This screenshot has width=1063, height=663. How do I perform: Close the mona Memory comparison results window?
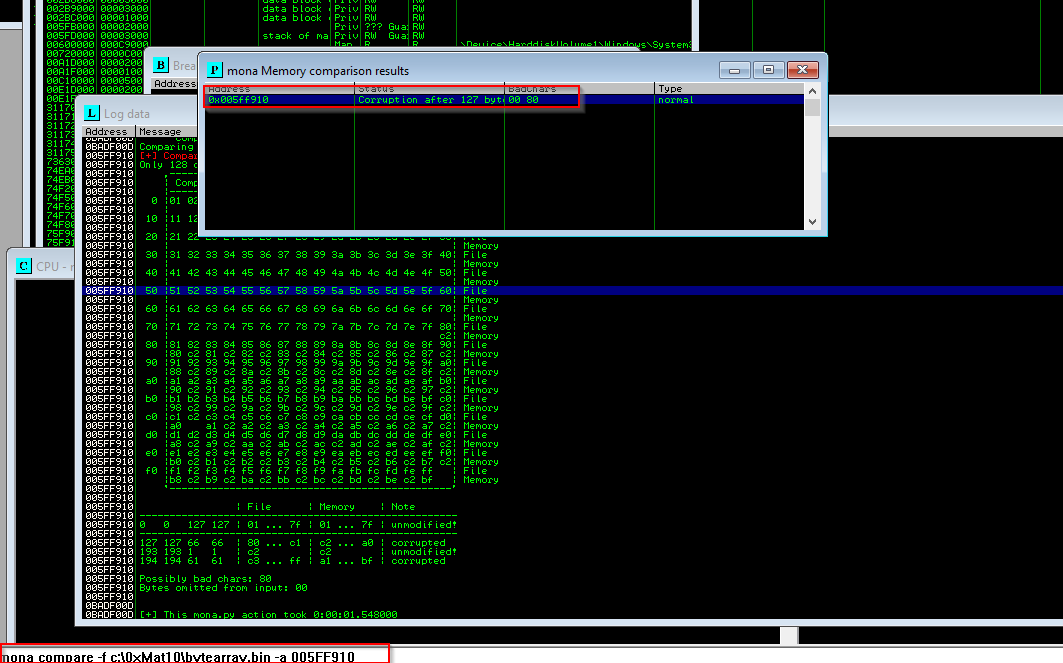point(802,70)
